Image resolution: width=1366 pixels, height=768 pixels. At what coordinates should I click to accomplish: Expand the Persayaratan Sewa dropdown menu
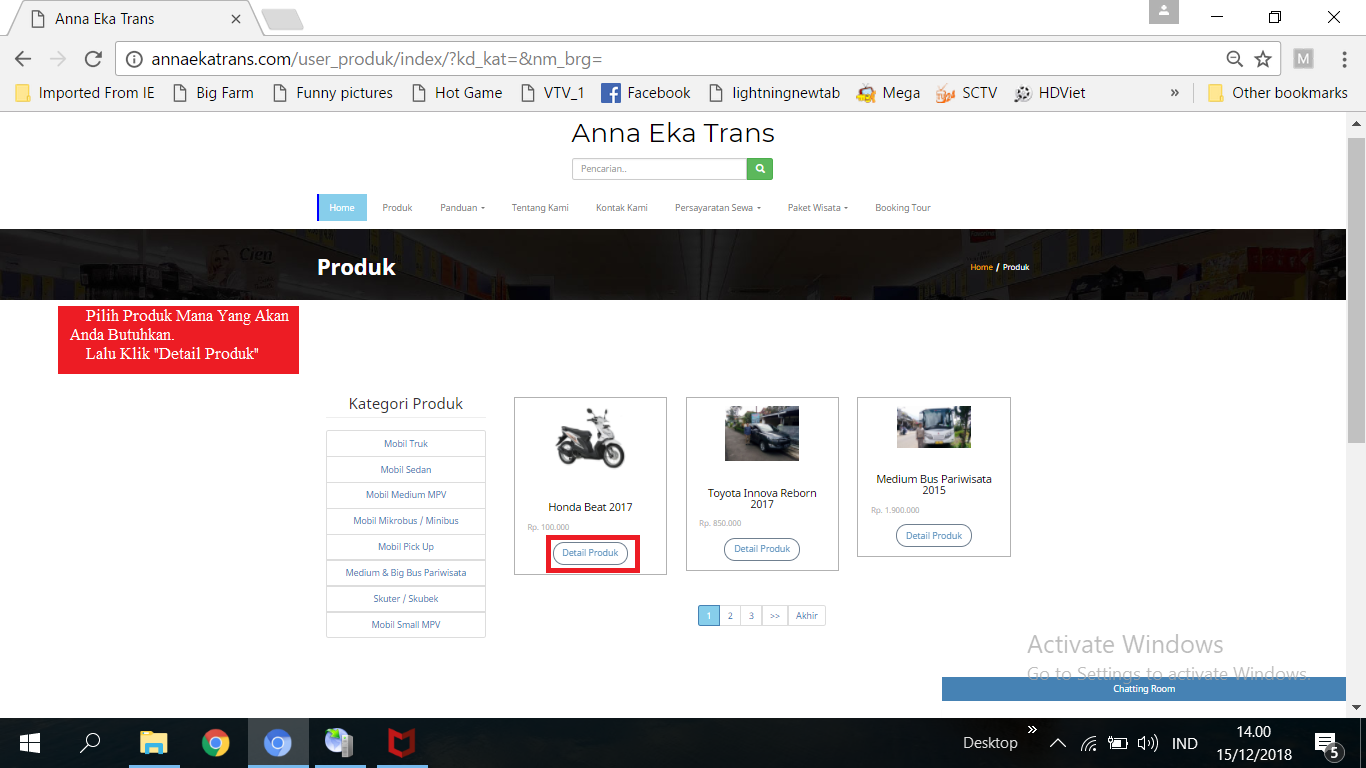click(718, 208)
